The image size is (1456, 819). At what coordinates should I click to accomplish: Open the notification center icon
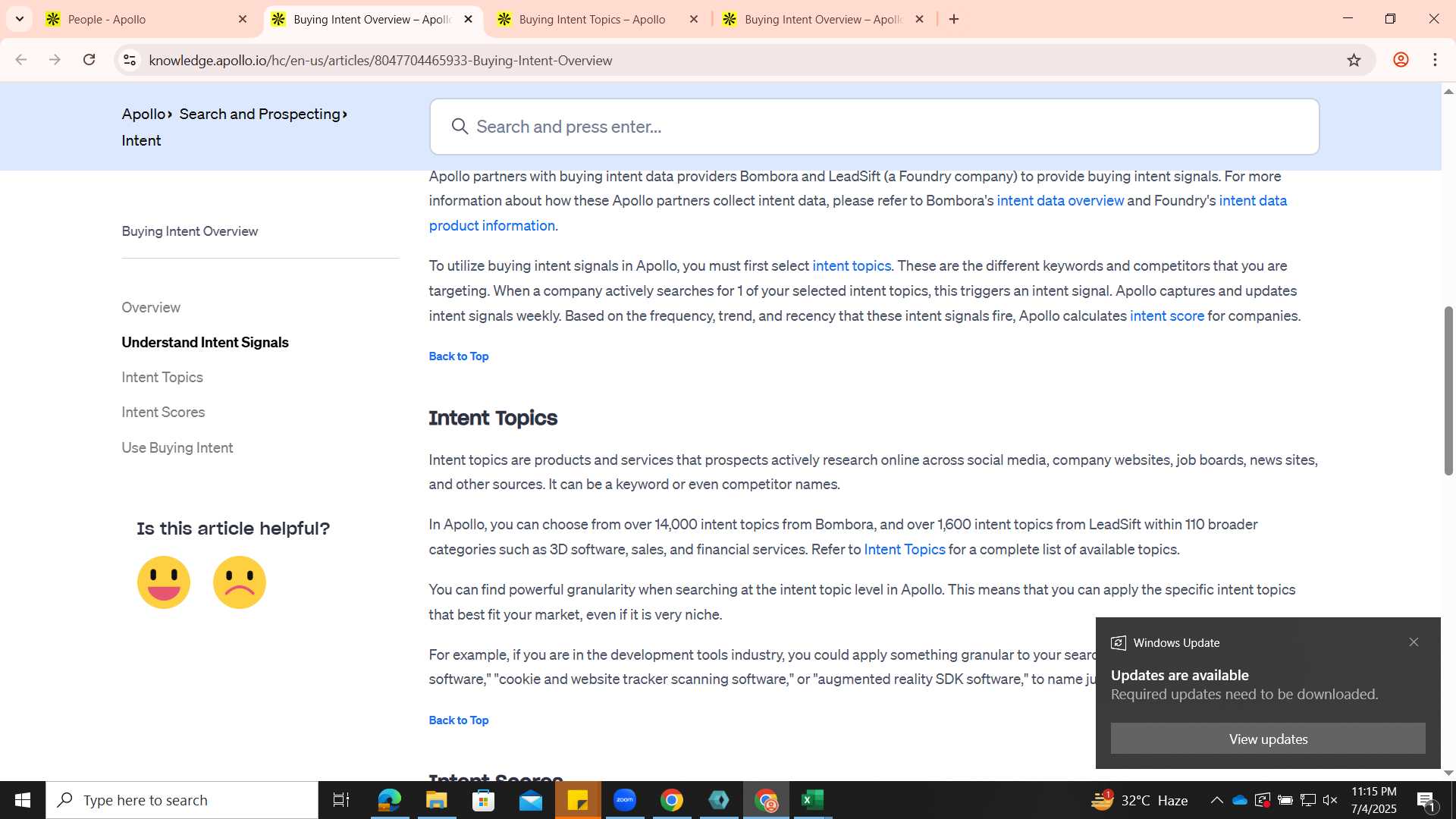(x=1426, y=800)
